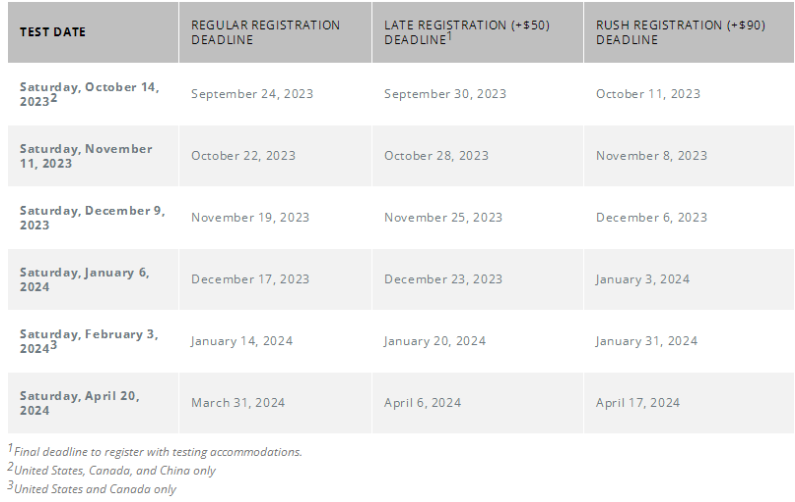The width and height of the screenshot is (795, 502).
Task: Click footnote United States and Canada only
Action: [x=92, y=488]
